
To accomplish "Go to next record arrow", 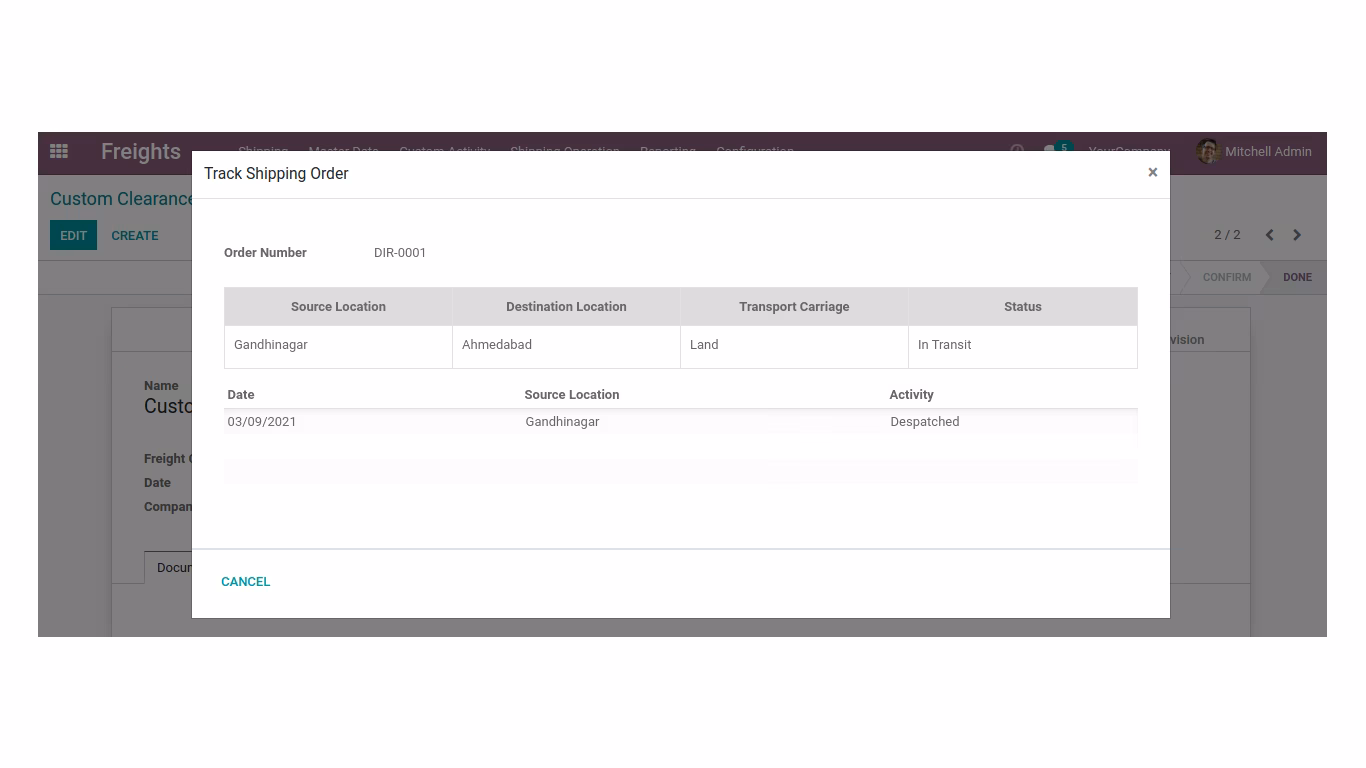I will click(x=1297, y=235).
